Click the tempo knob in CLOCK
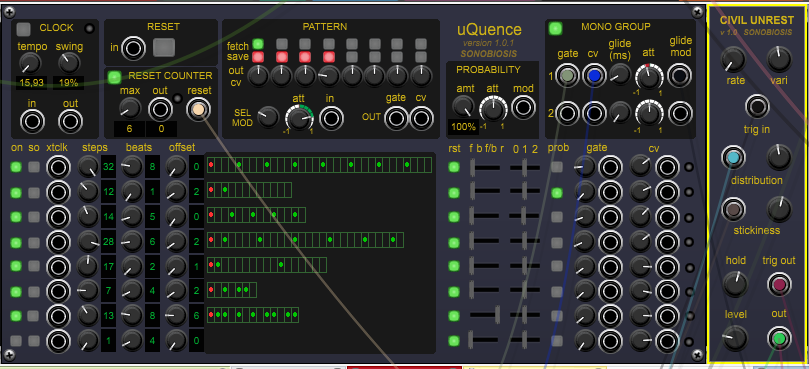 30,63
